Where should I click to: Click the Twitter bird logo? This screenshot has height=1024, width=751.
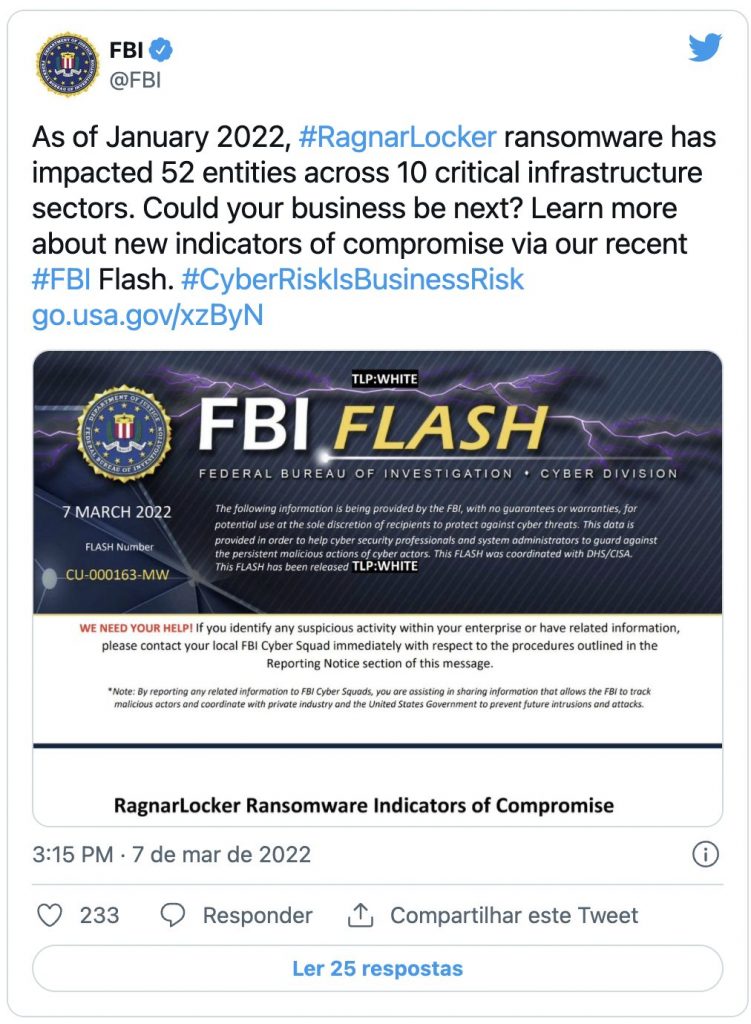(x=705, y=47)
